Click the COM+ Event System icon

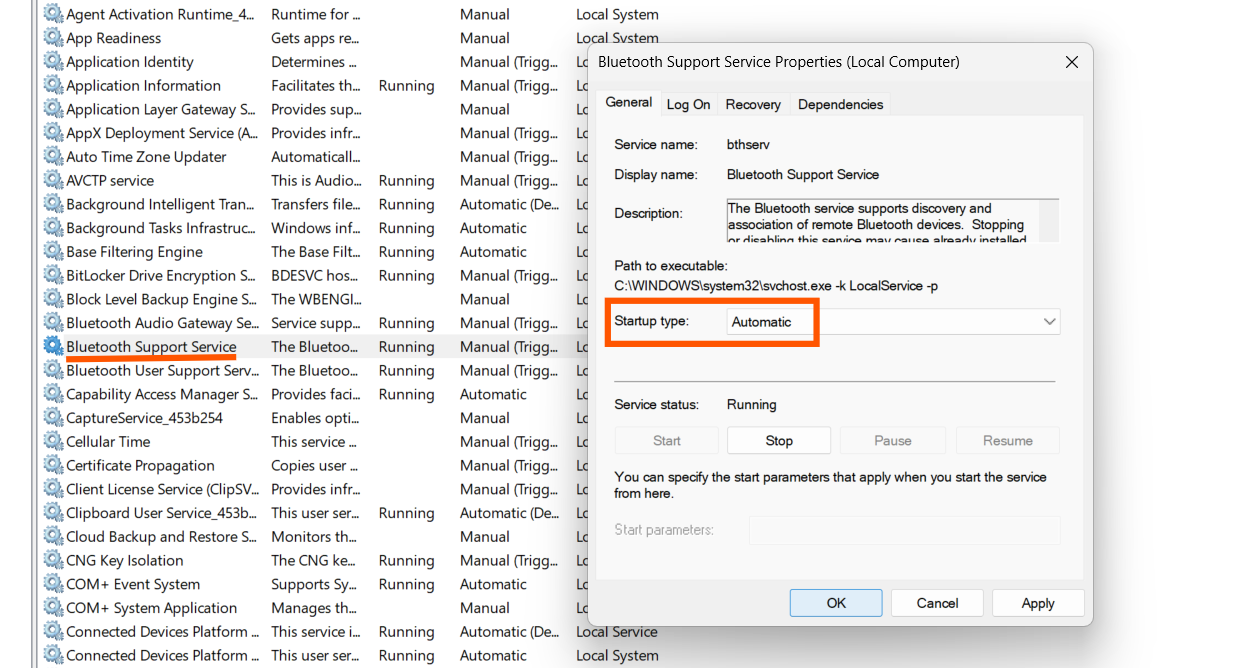point(52,584)
